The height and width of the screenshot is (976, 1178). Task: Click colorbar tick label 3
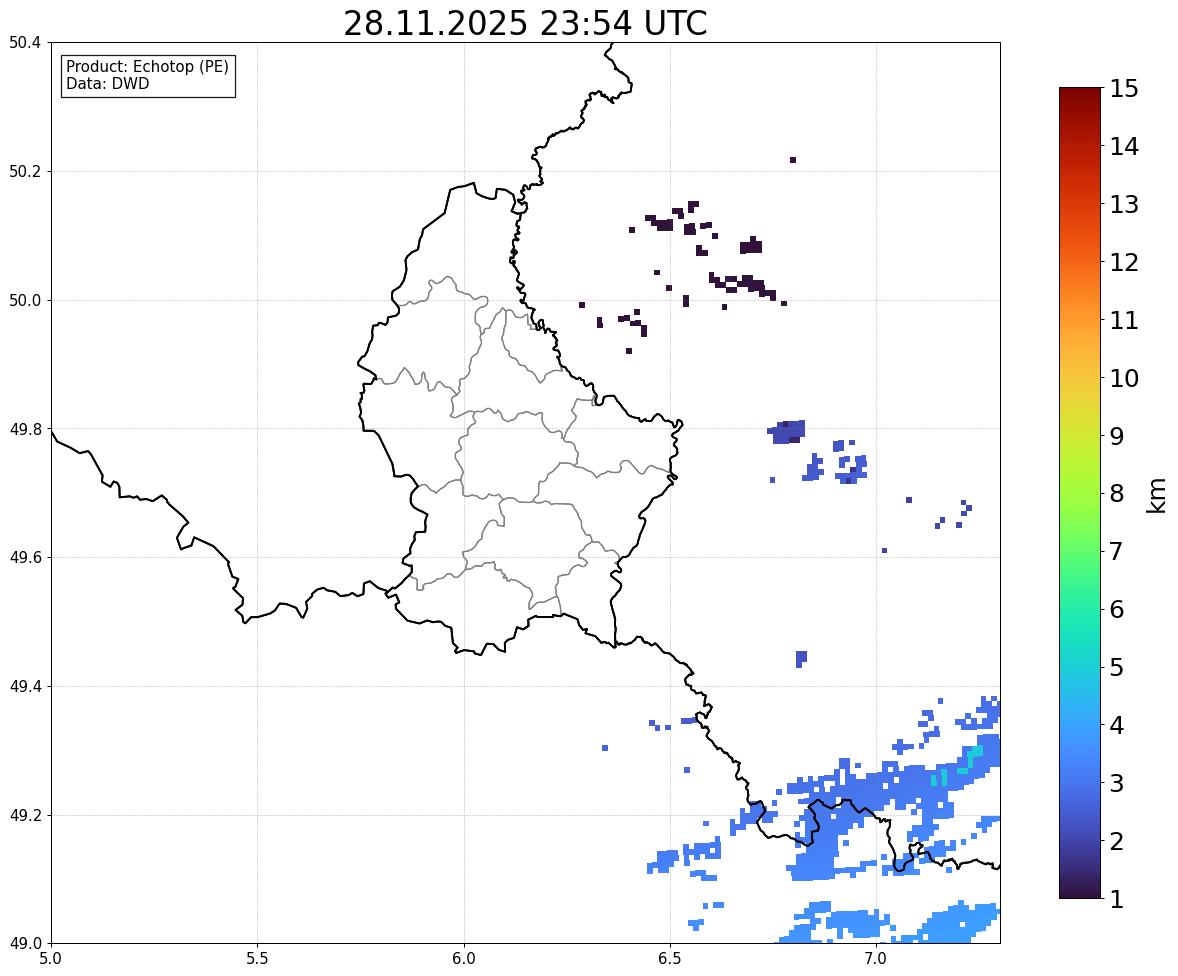1117,783
